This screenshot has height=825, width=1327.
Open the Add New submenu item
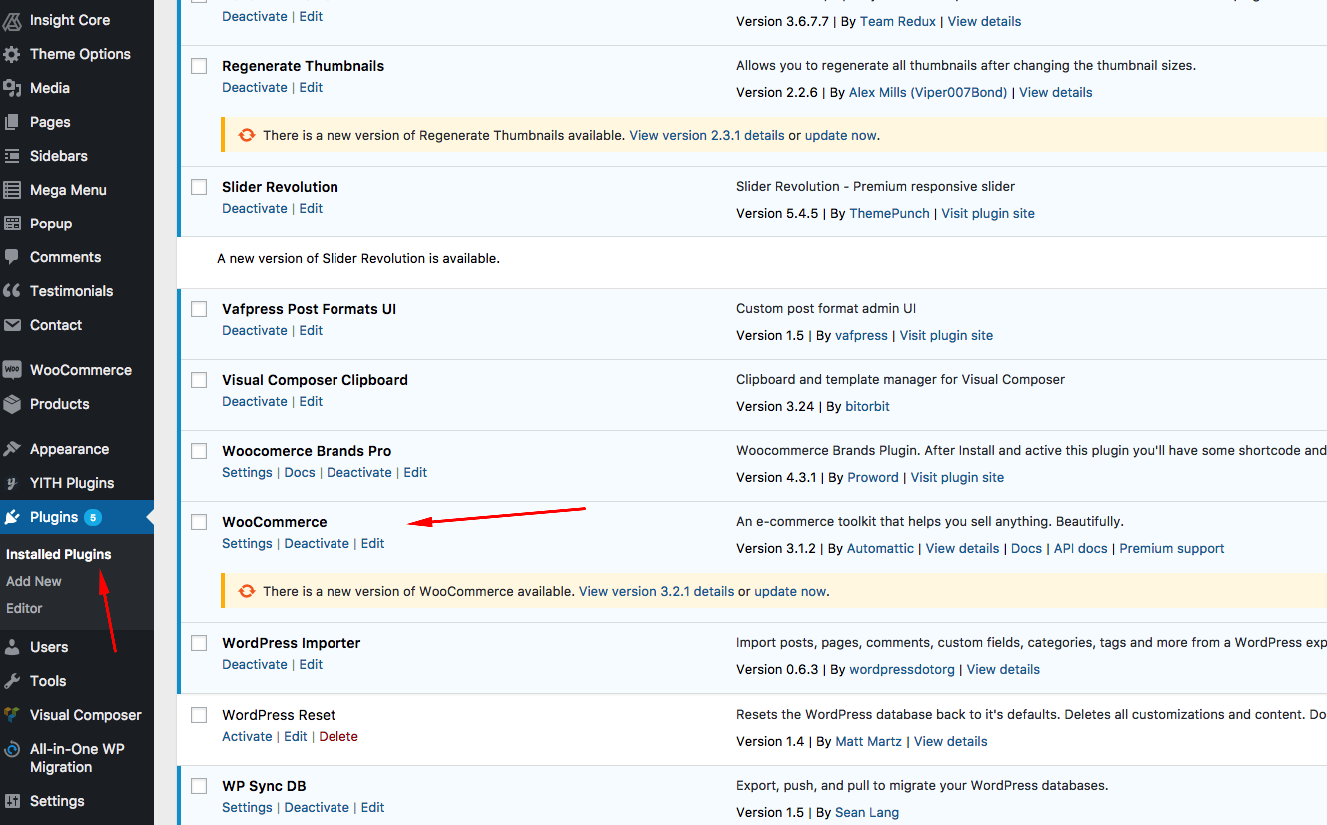pyautogui.click(x=34, y=581)
